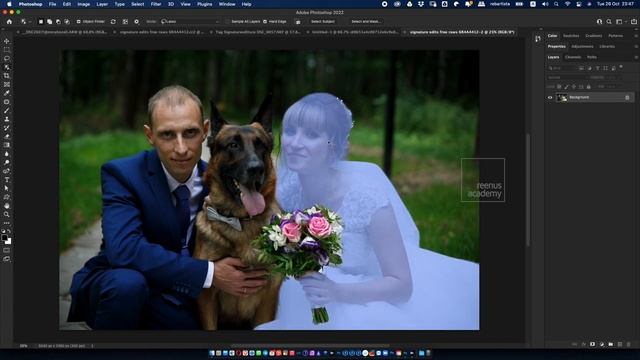Select the Move tool

(7, 41)
